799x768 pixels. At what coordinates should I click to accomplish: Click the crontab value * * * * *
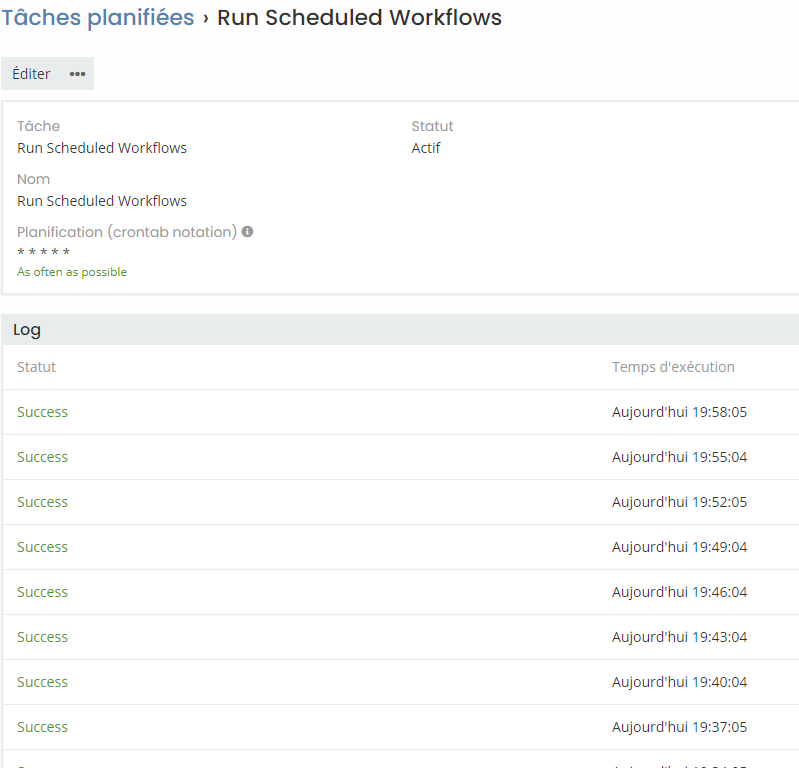point(44,252)
